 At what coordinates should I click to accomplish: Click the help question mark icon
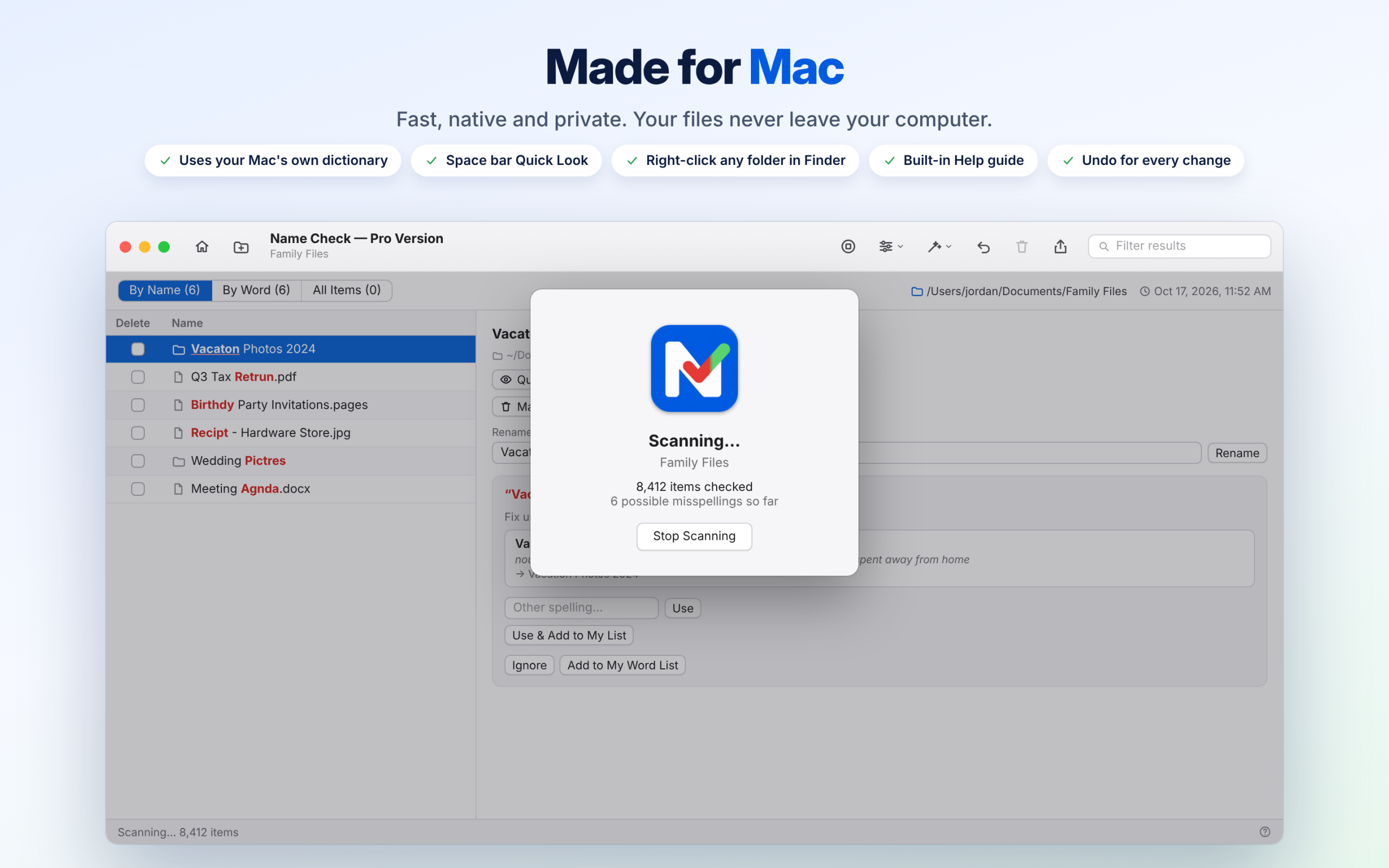pos(1264,832)
